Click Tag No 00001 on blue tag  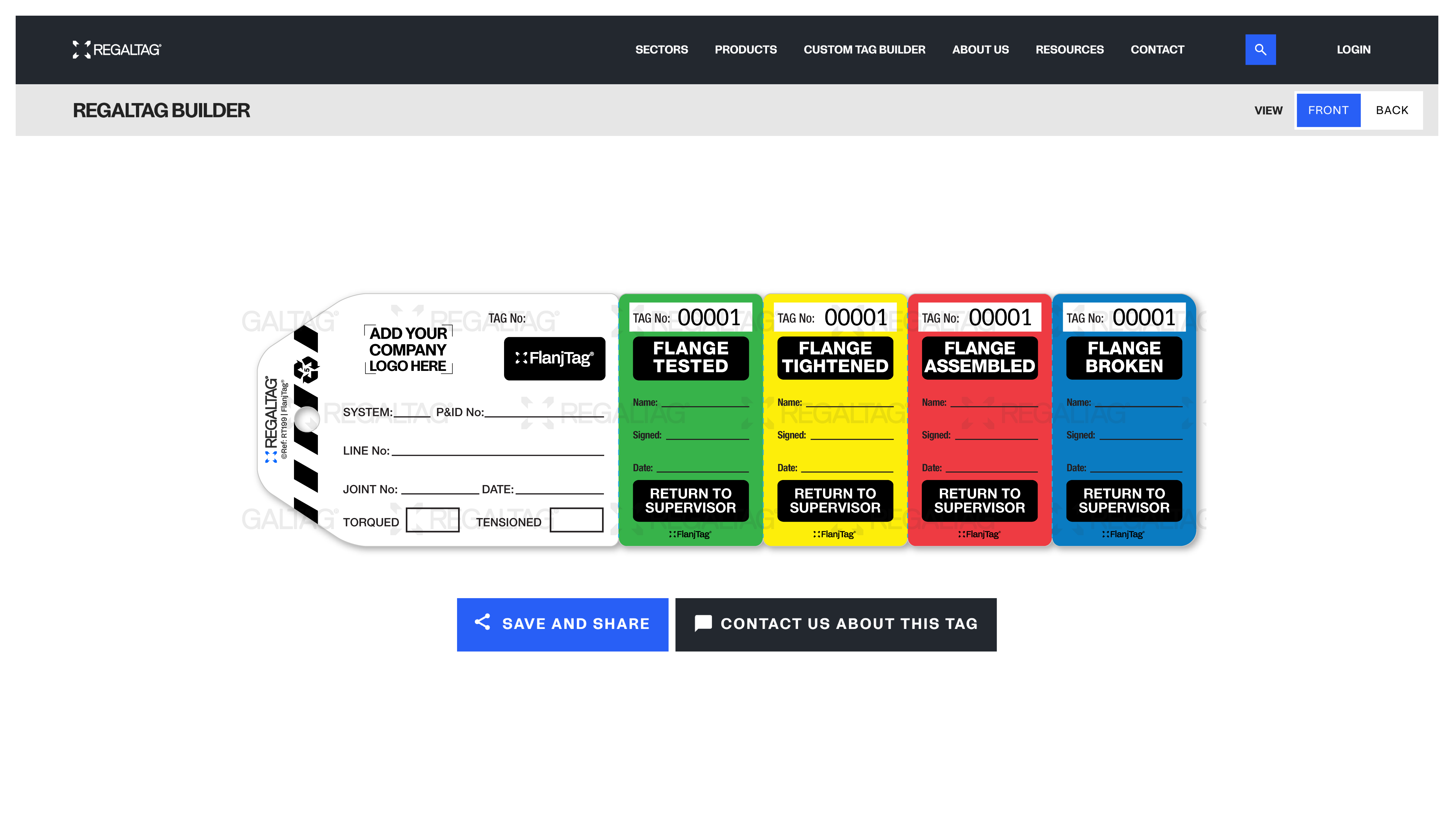pos(1124,317)
